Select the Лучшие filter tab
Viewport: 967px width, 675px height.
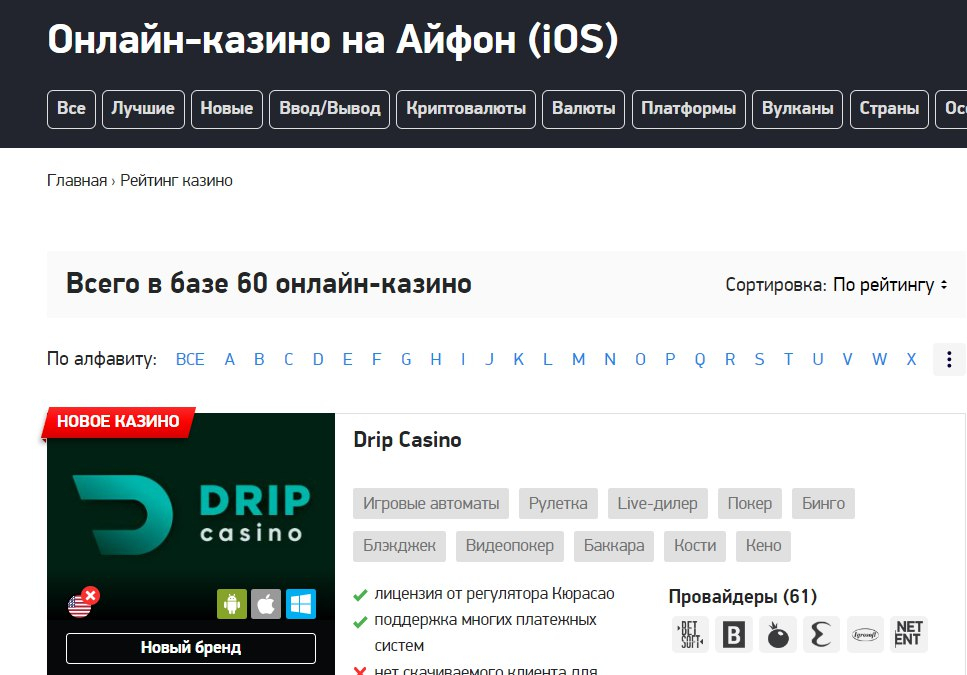tap(143, 109)
